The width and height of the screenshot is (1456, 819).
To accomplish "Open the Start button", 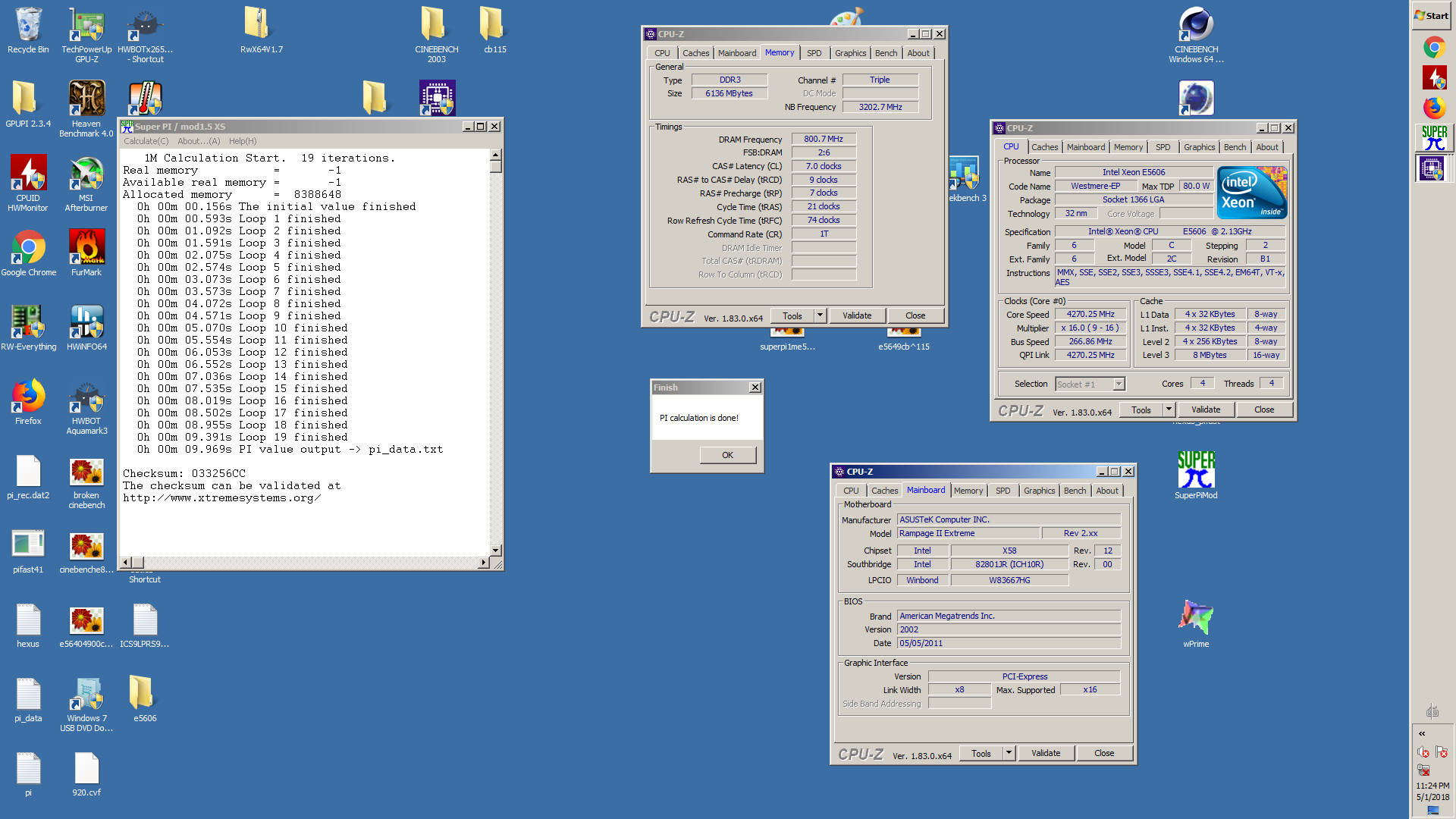I will pyautogui.click(x=1431, y=15).
